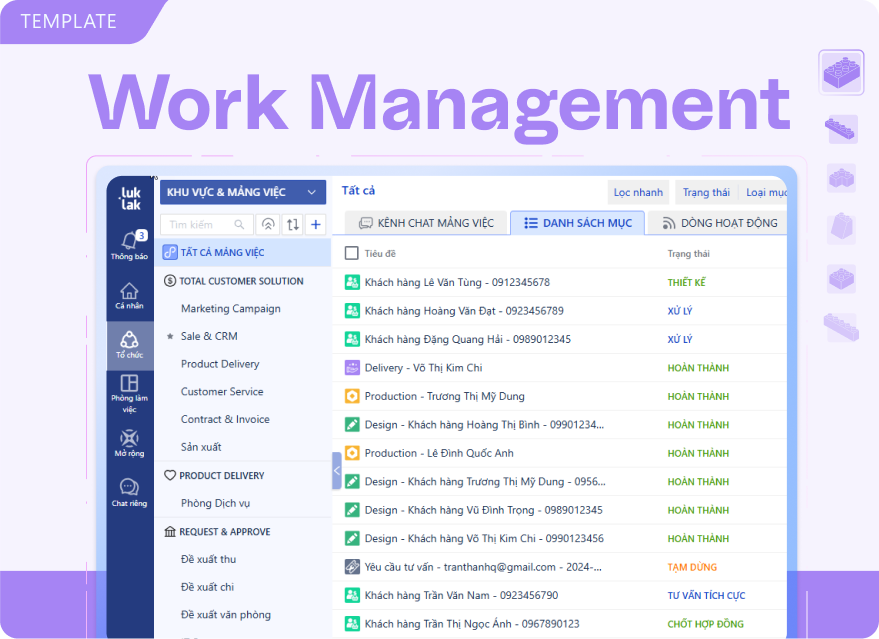Click the Tìm kiếm search field
The width and height of the screenshot is (879, 639).
(x=204, y=225)
